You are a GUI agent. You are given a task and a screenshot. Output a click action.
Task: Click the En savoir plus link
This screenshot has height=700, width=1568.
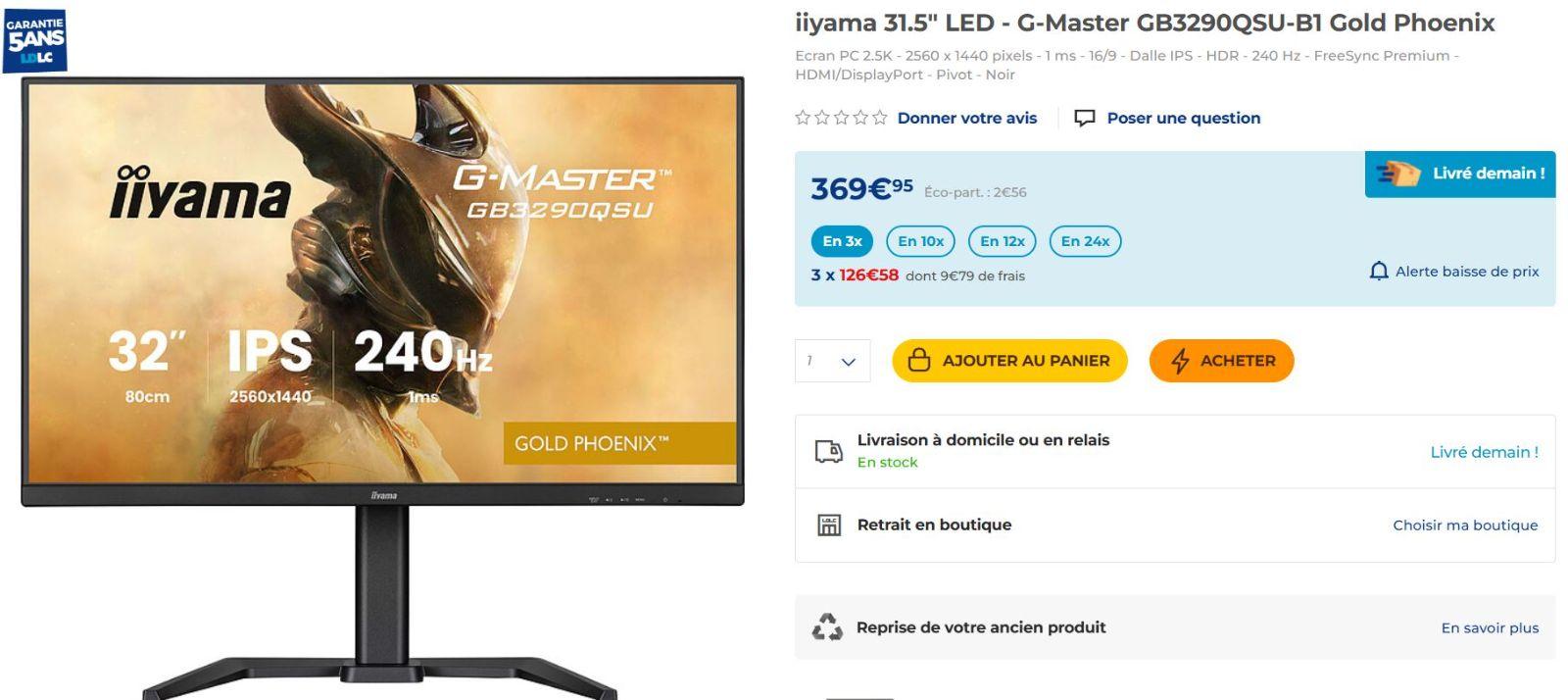(1490, 627)
